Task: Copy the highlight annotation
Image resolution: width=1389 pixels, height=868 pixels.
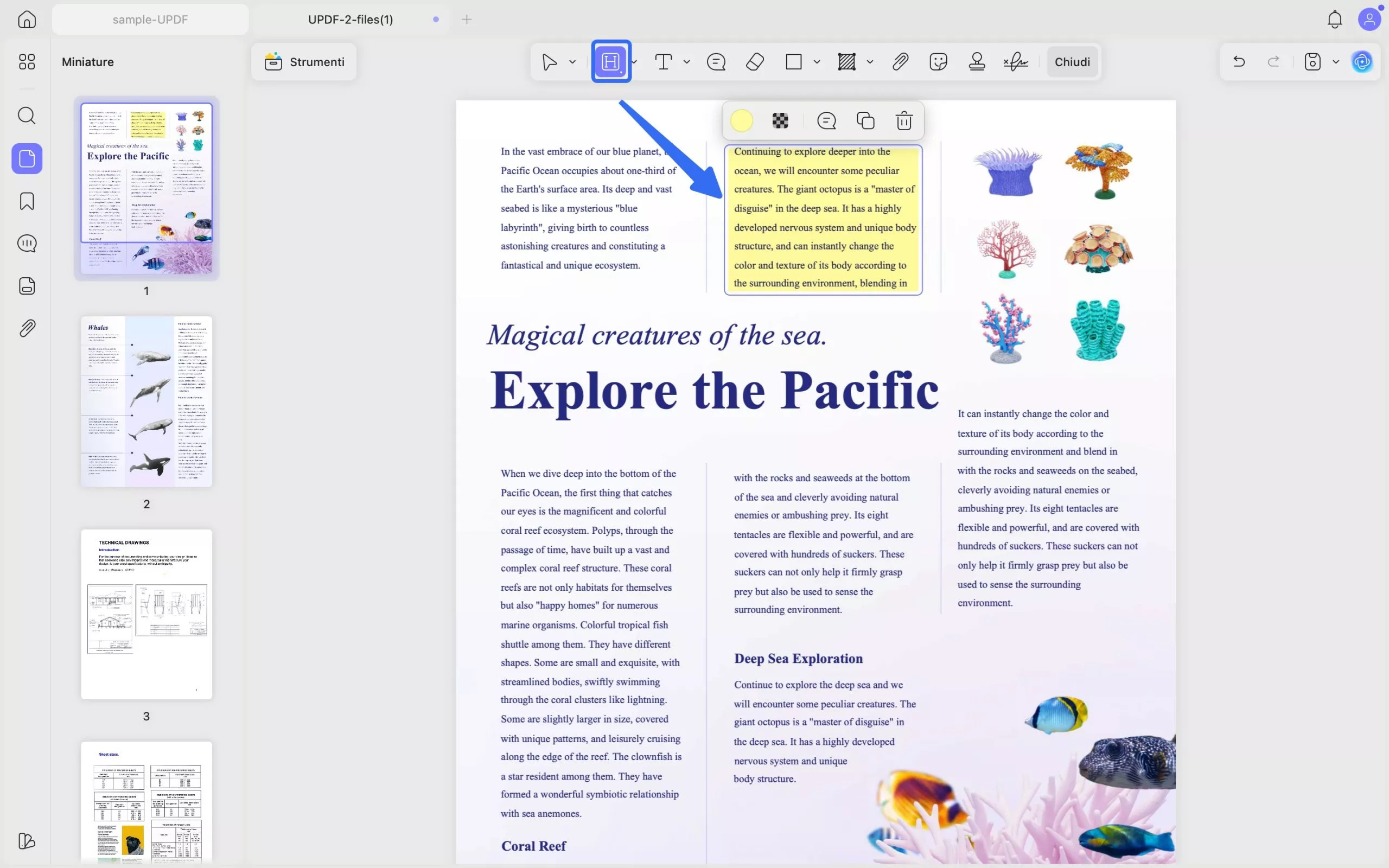Action: click(865, 120)
